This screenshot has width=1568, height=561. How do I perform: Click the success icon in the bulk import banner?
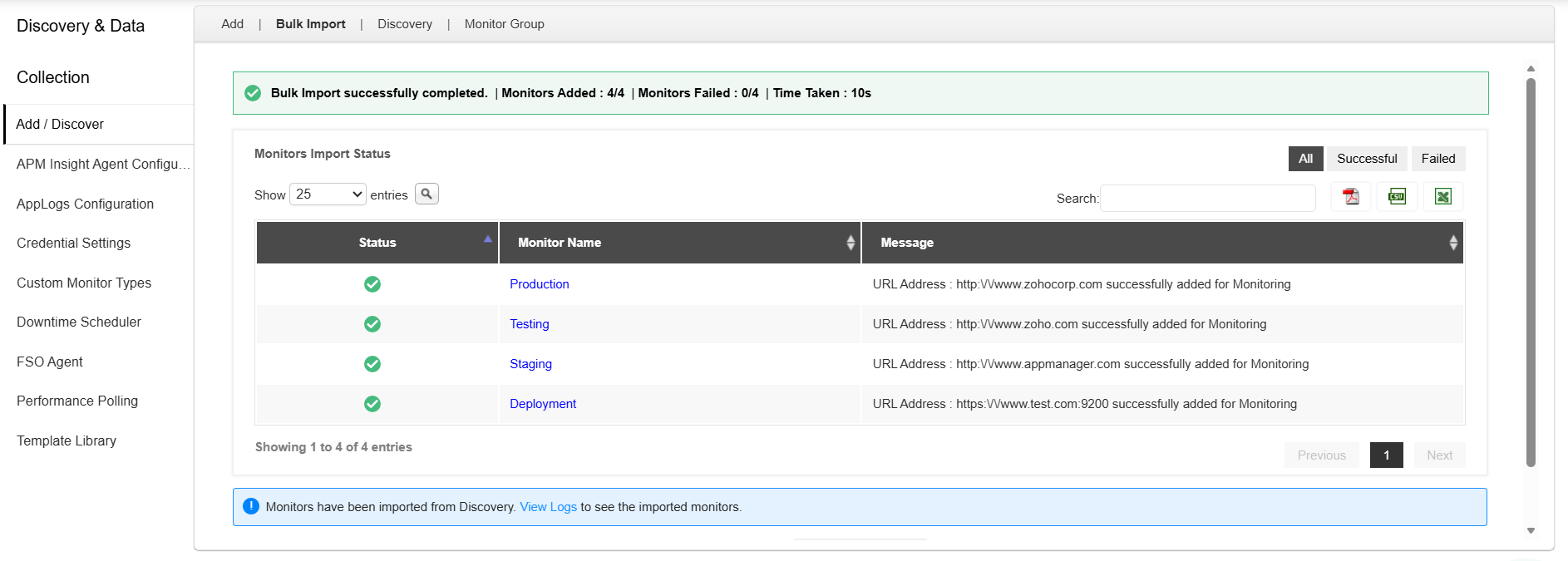[x=253, y=93]
